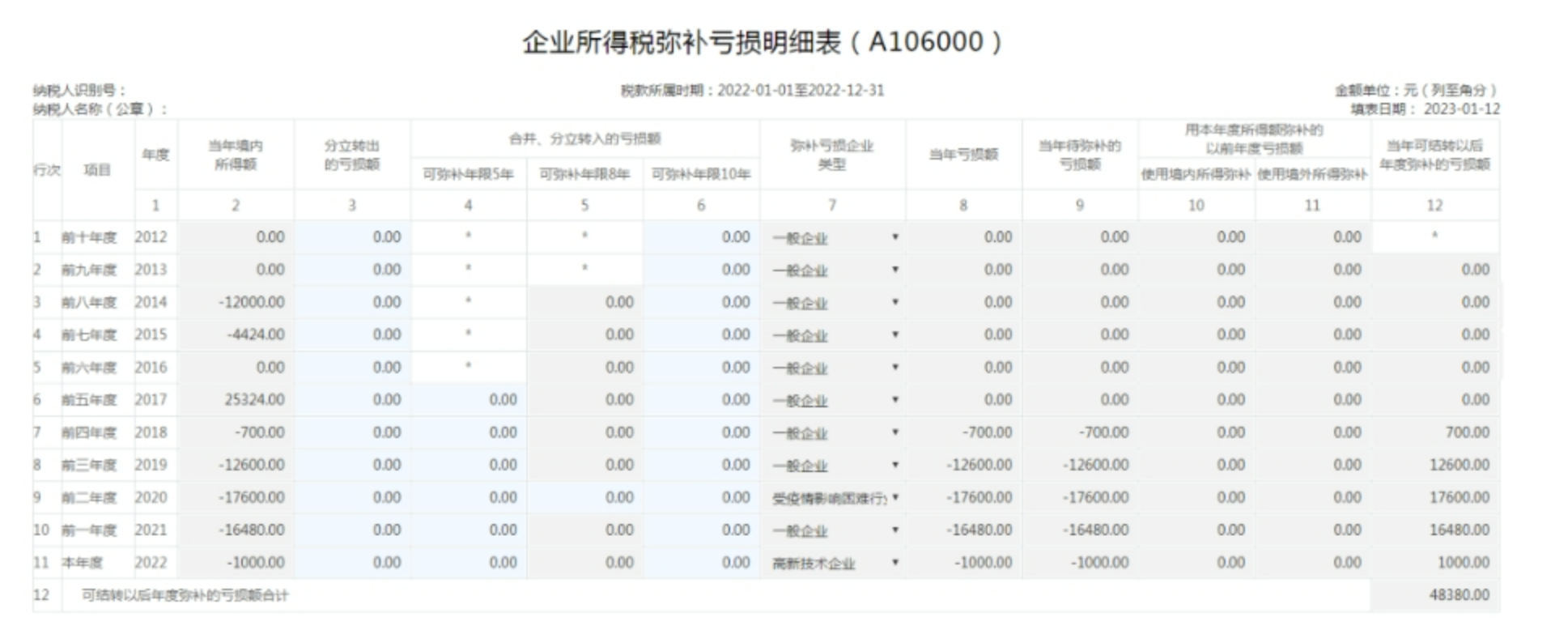Open enterprise type dropdown for year 2013
This screenshot has width=1568, height=630.
[x=834, y=270]
